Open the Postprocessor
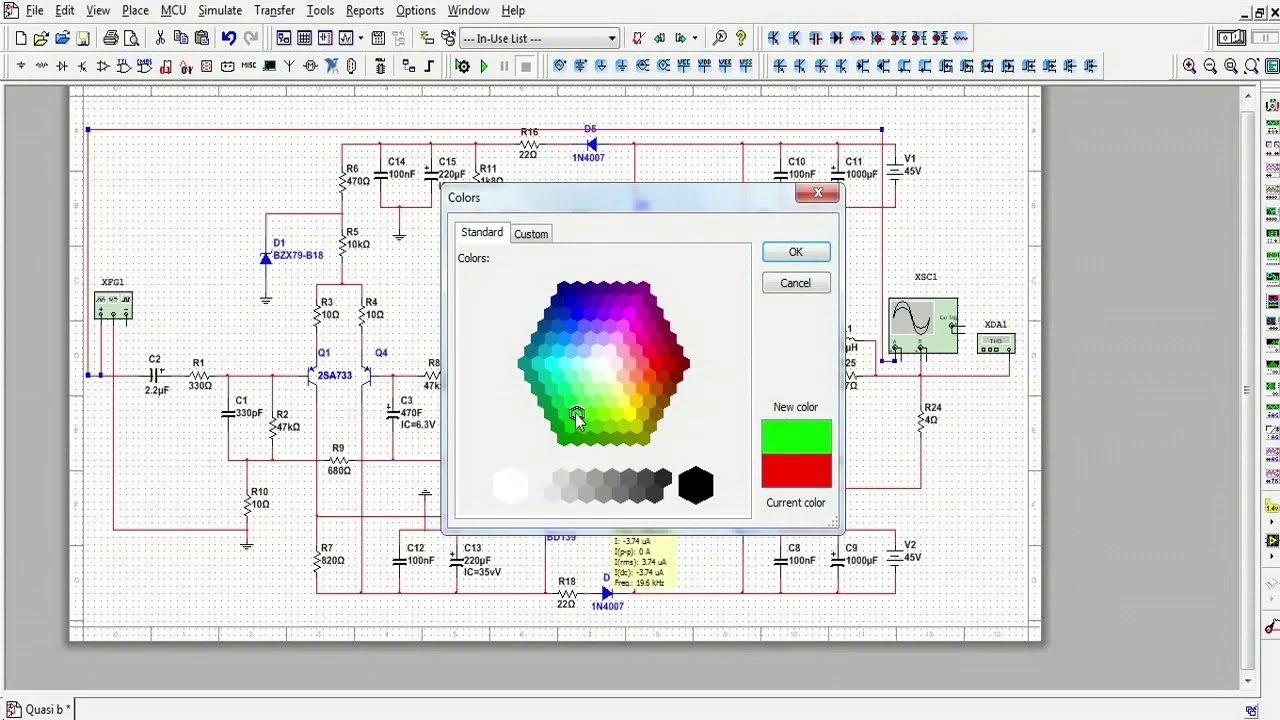 coord(378,38)
